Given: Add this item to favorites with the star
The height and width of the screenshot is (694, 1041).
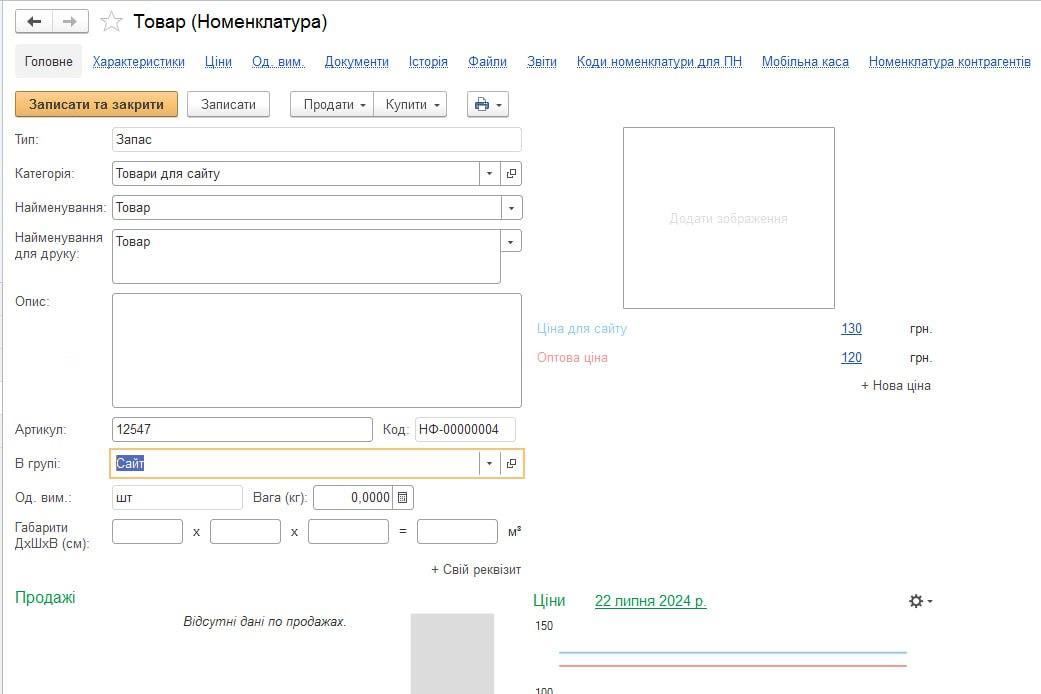Looking at the screenshot, I should pyautogui.click(x=111, y=22).
